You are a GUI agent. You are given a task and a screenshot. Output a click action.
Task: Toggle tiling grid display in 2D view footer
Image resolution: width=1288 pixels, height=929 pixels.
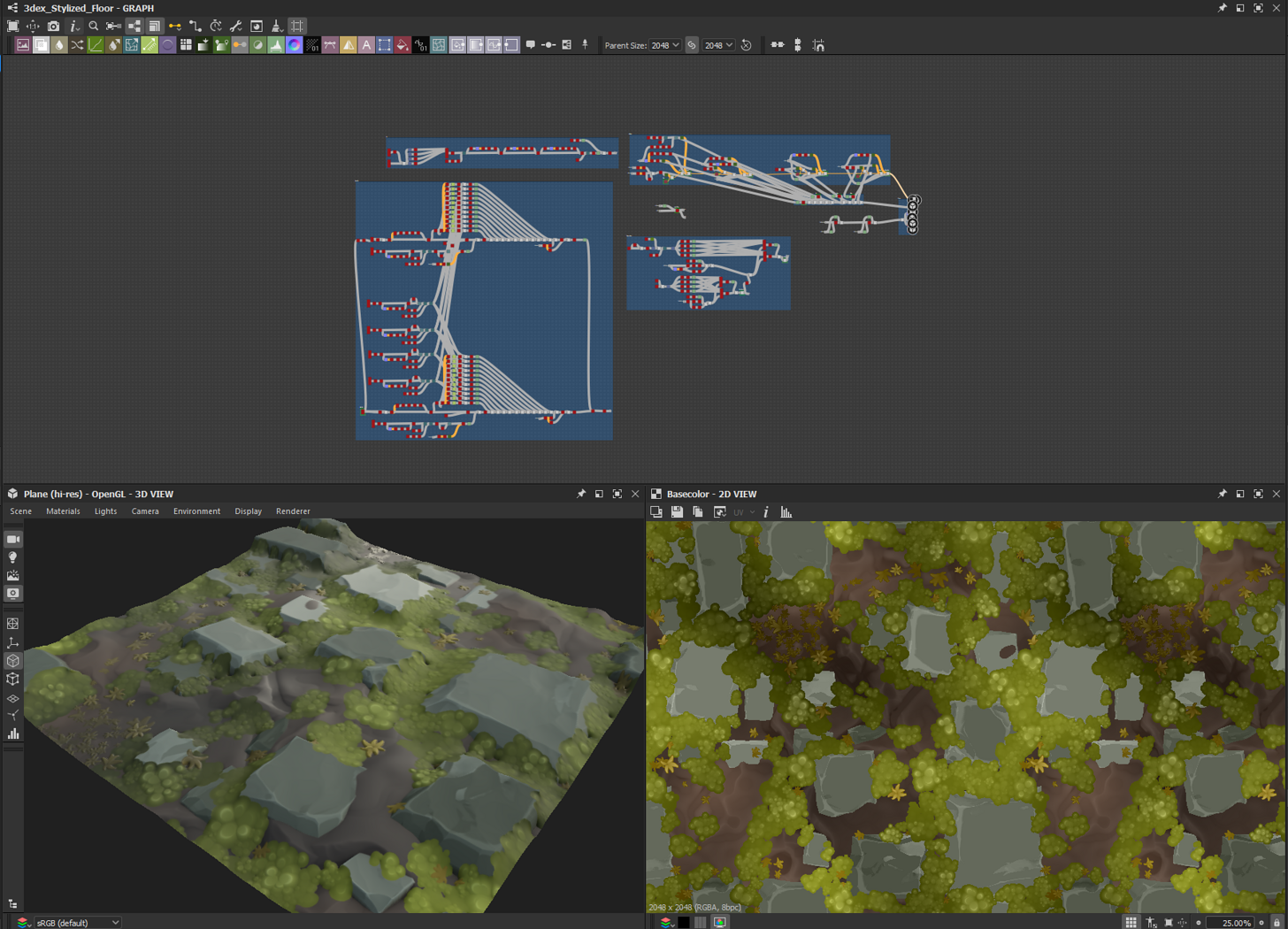1131,923
